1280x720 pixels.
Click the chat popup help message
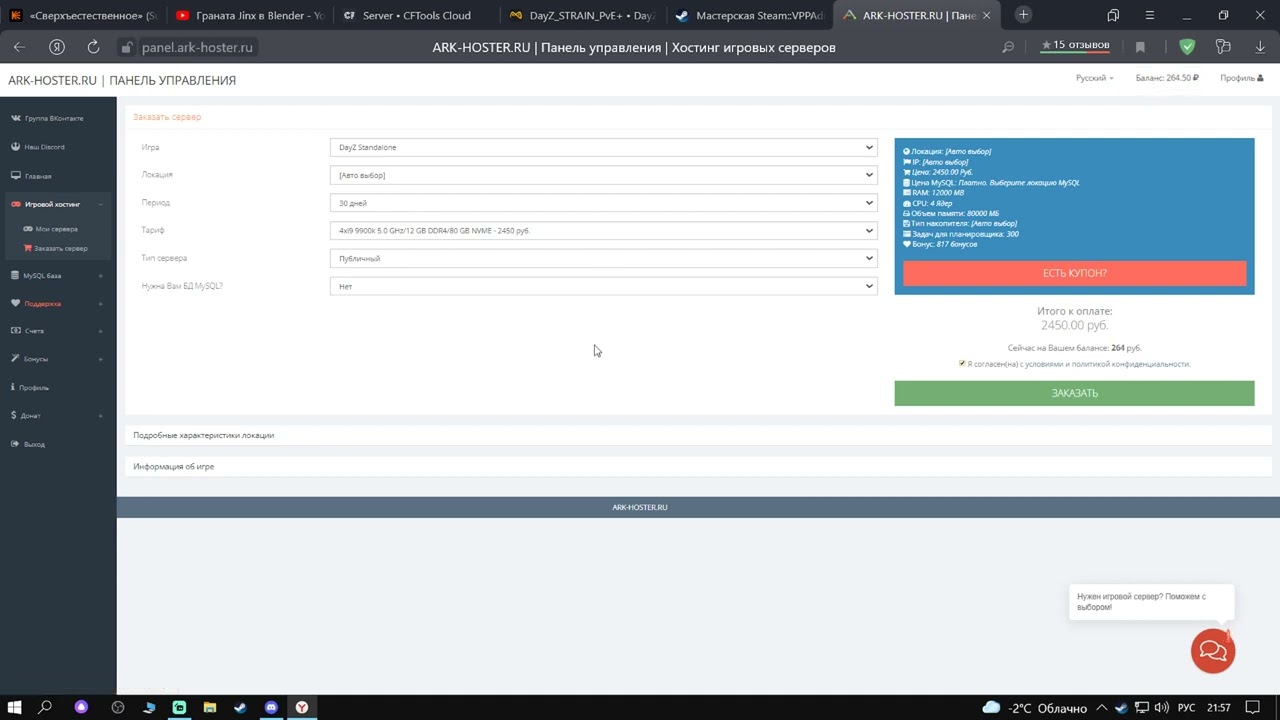coord(1151,602)
